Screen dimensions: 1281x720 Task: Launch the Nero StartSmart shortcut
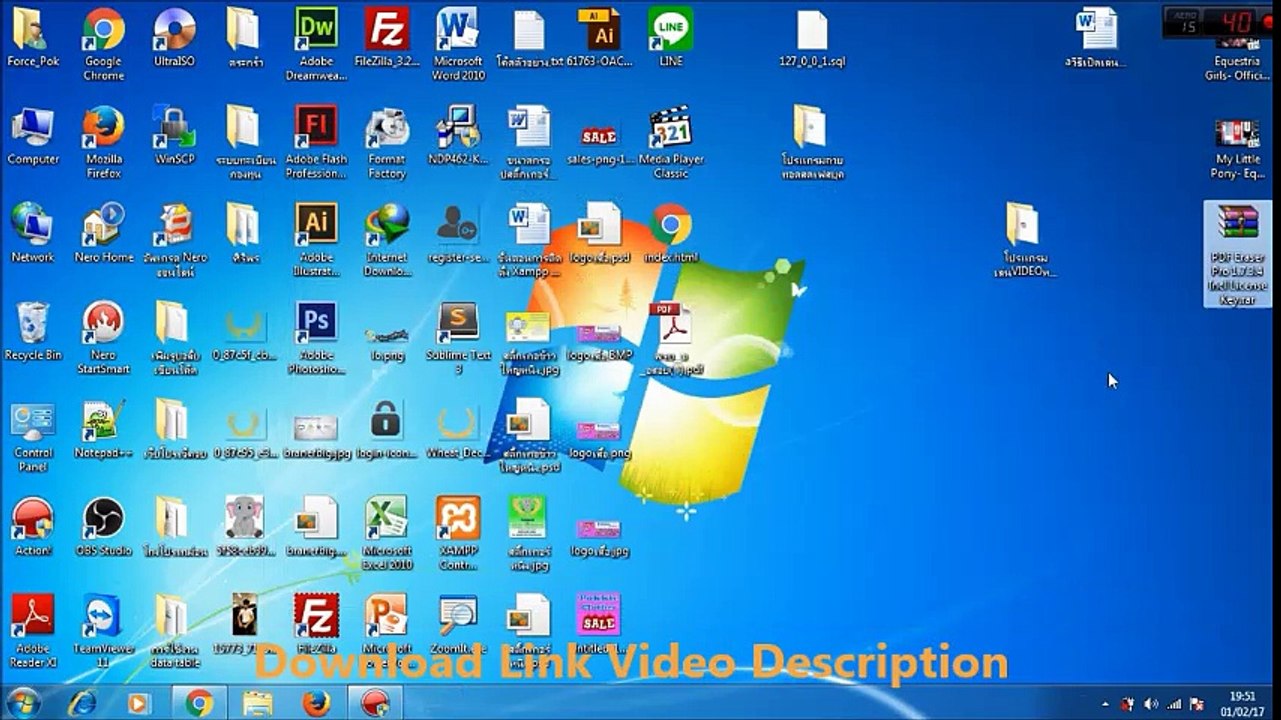103,338
